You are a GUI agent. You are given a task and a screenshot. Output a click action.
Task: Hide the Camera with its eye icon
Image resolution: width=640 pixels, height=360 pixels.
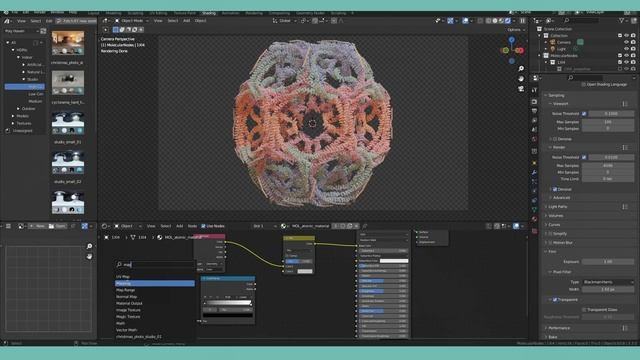[x=627, y=42]
